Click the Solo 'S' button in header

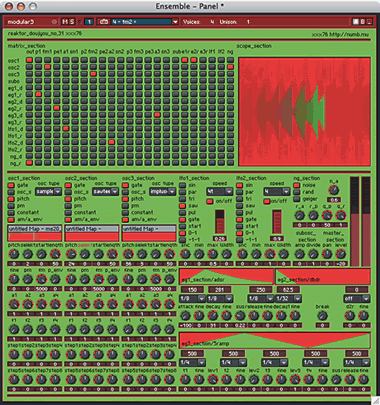[x=72, y=22]
